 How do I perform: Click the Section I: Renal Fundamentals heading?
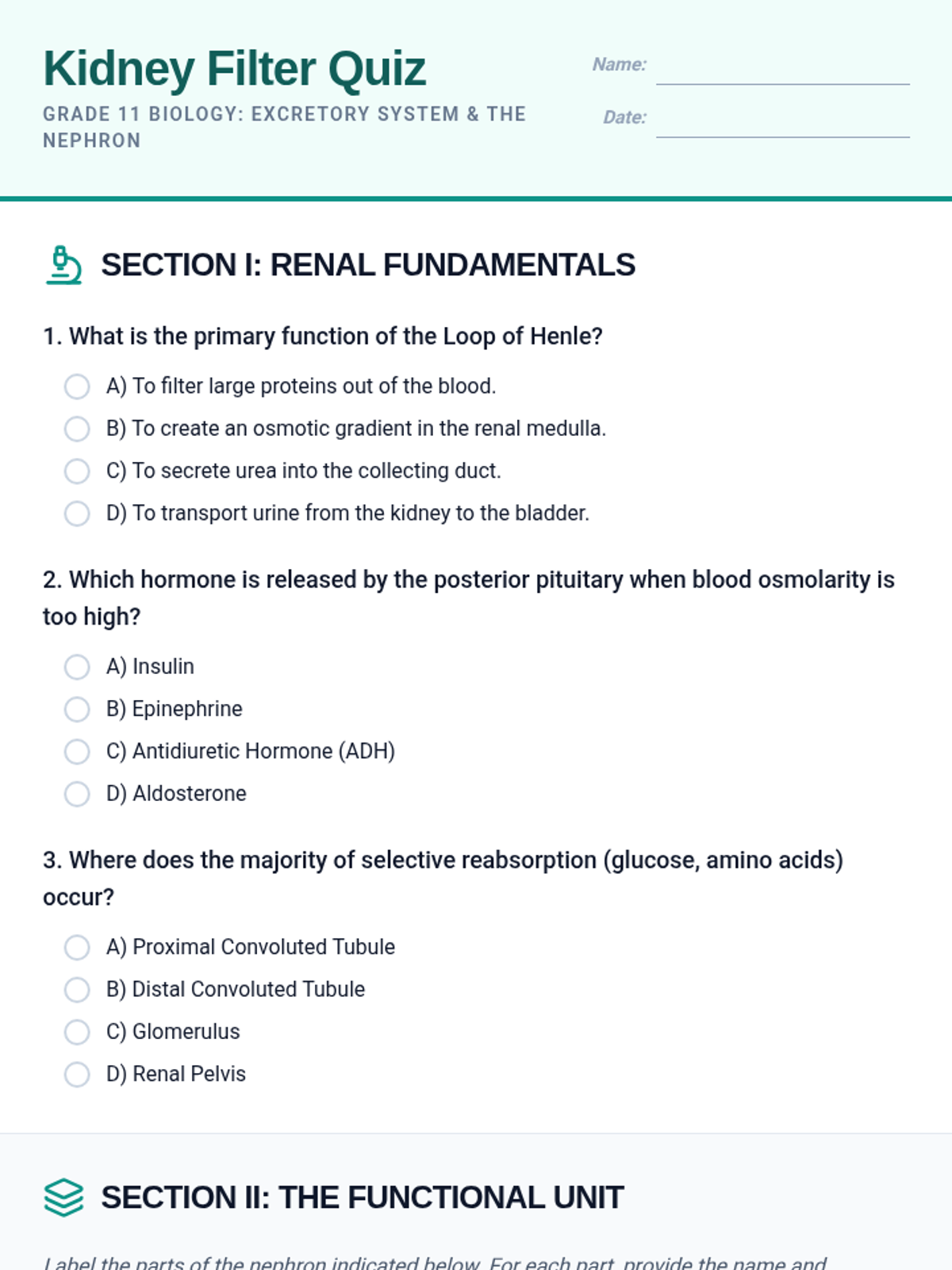(x=368, y=265)
